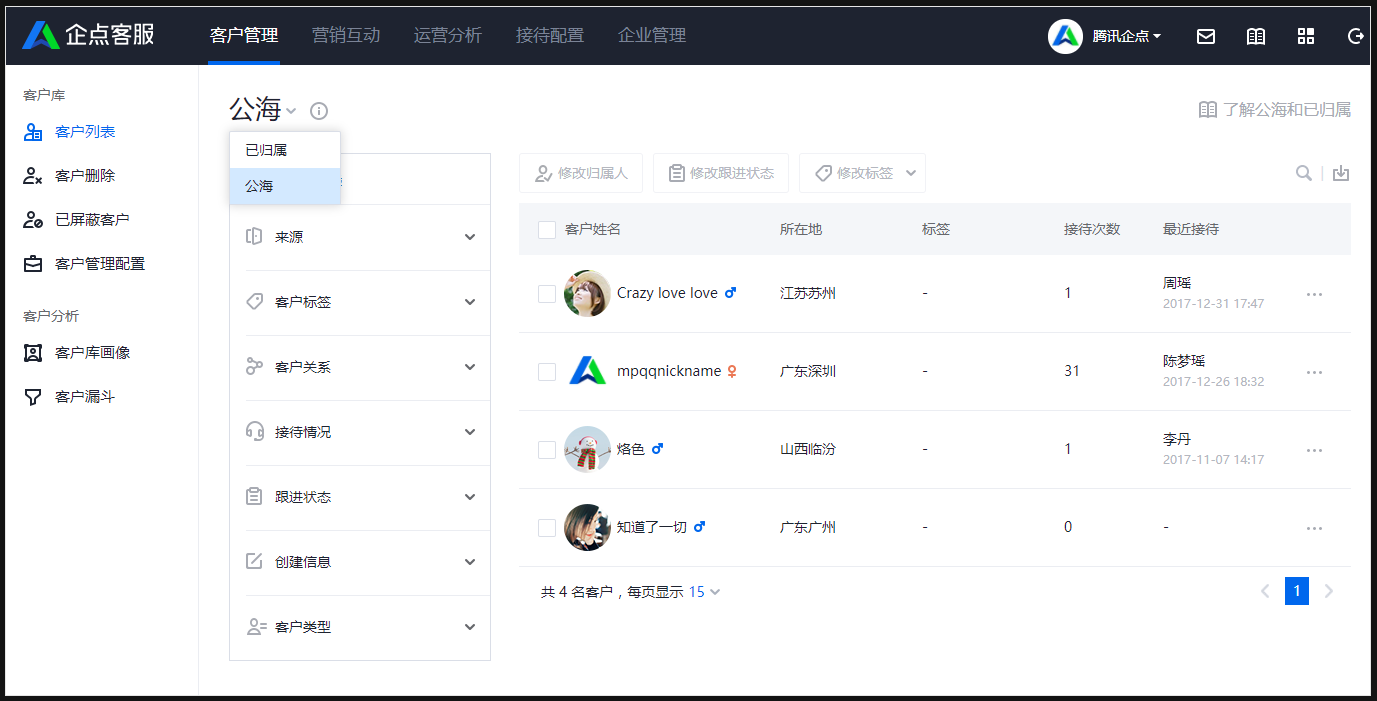
Task: Go to page 1 in pagination
Action: coord(1296,592)
